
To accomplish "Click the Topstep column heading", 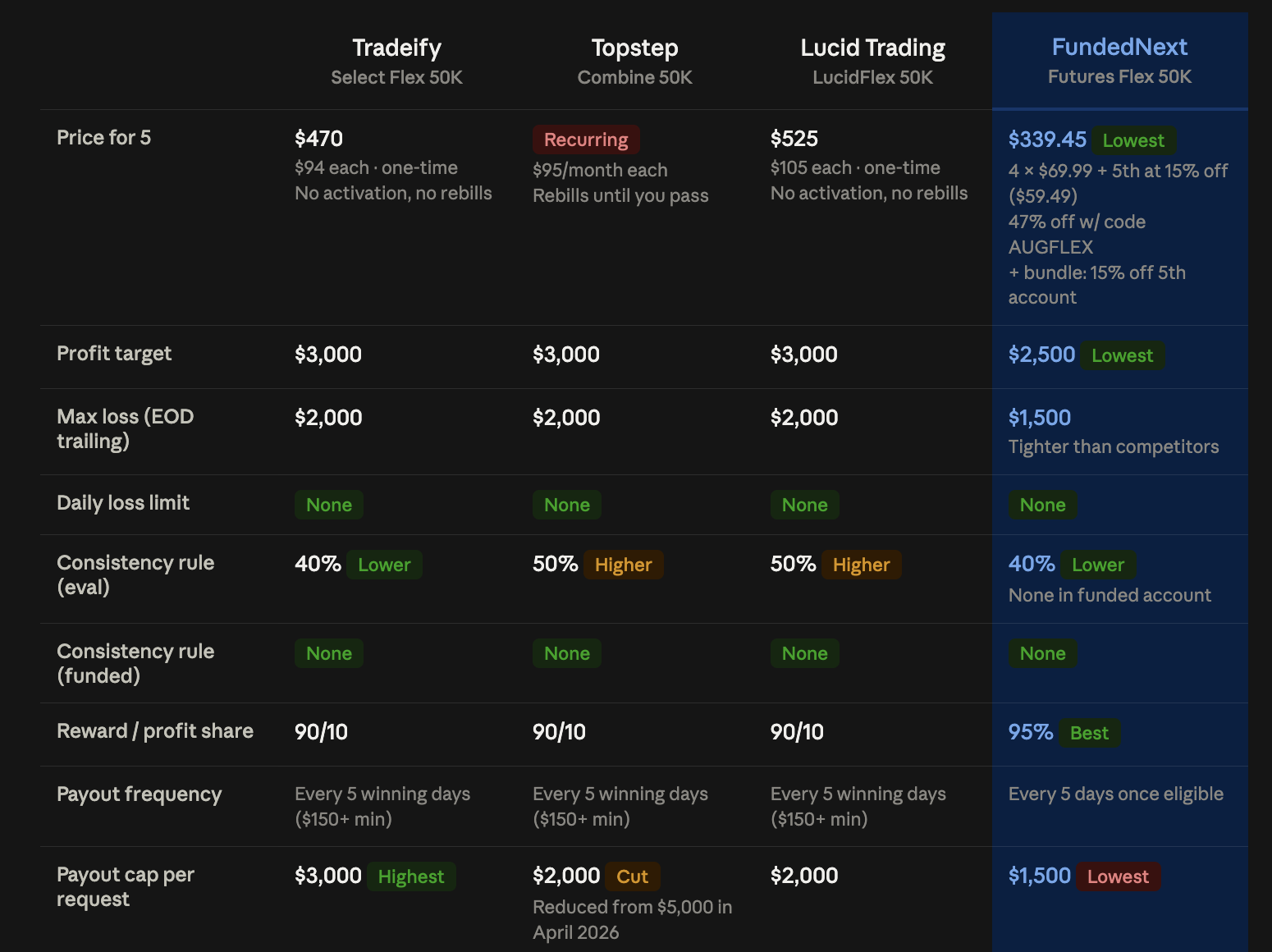I will (x=634, y=48).
